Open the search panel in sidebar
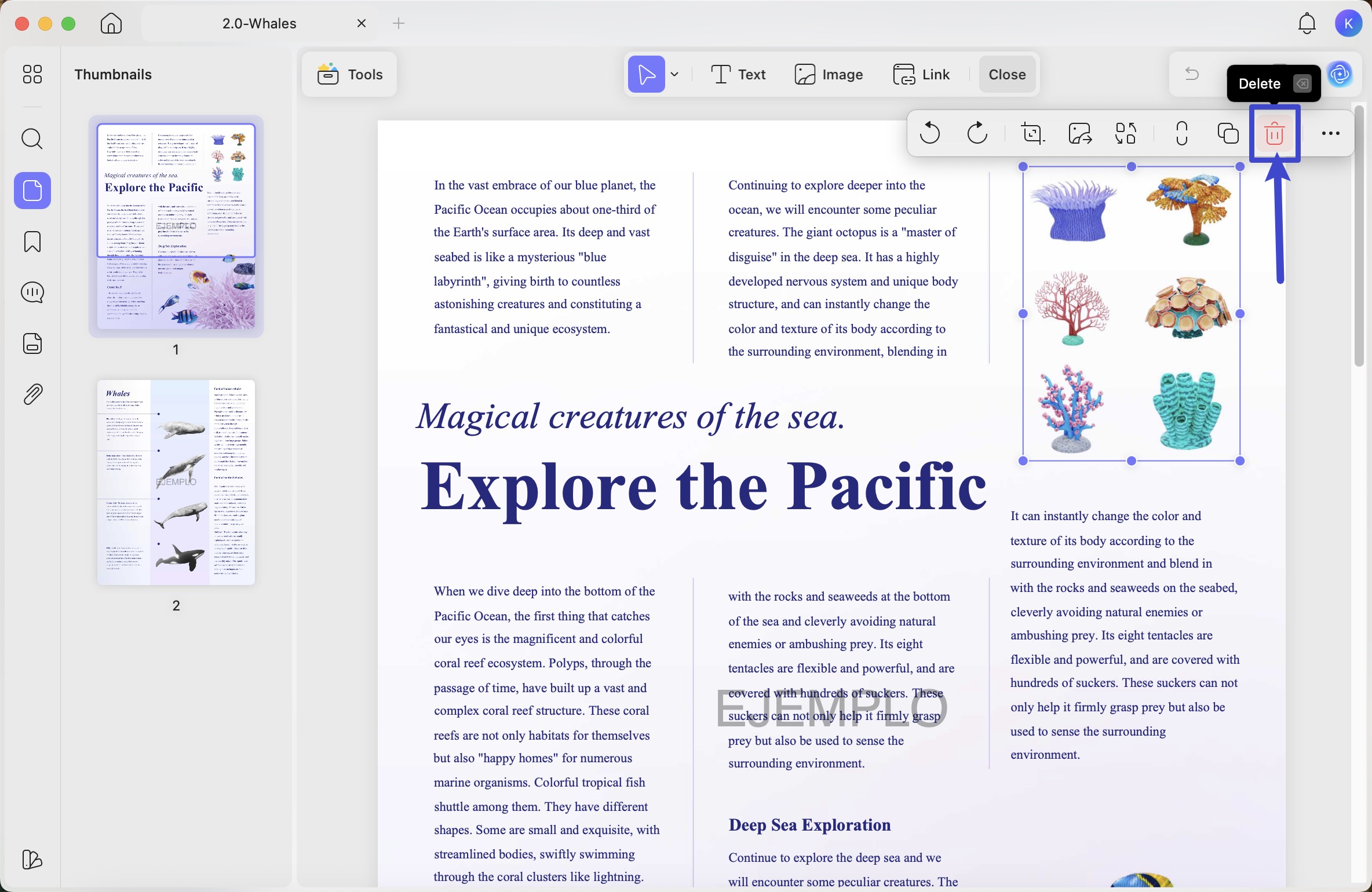 click(32, 139)
